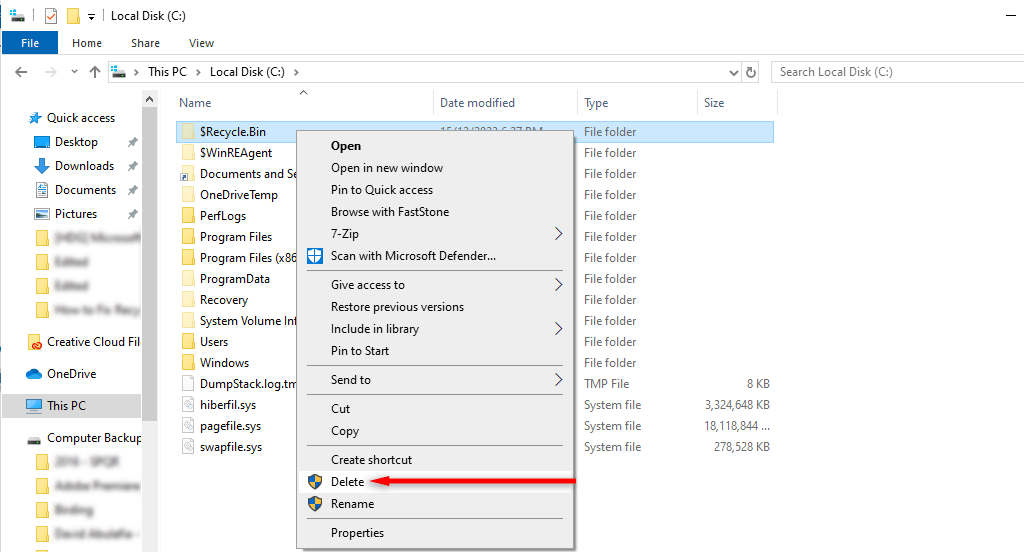Open the File ribbon tab
The height and width of the screenshot is (552, 1024).
[x=29, y=43]
